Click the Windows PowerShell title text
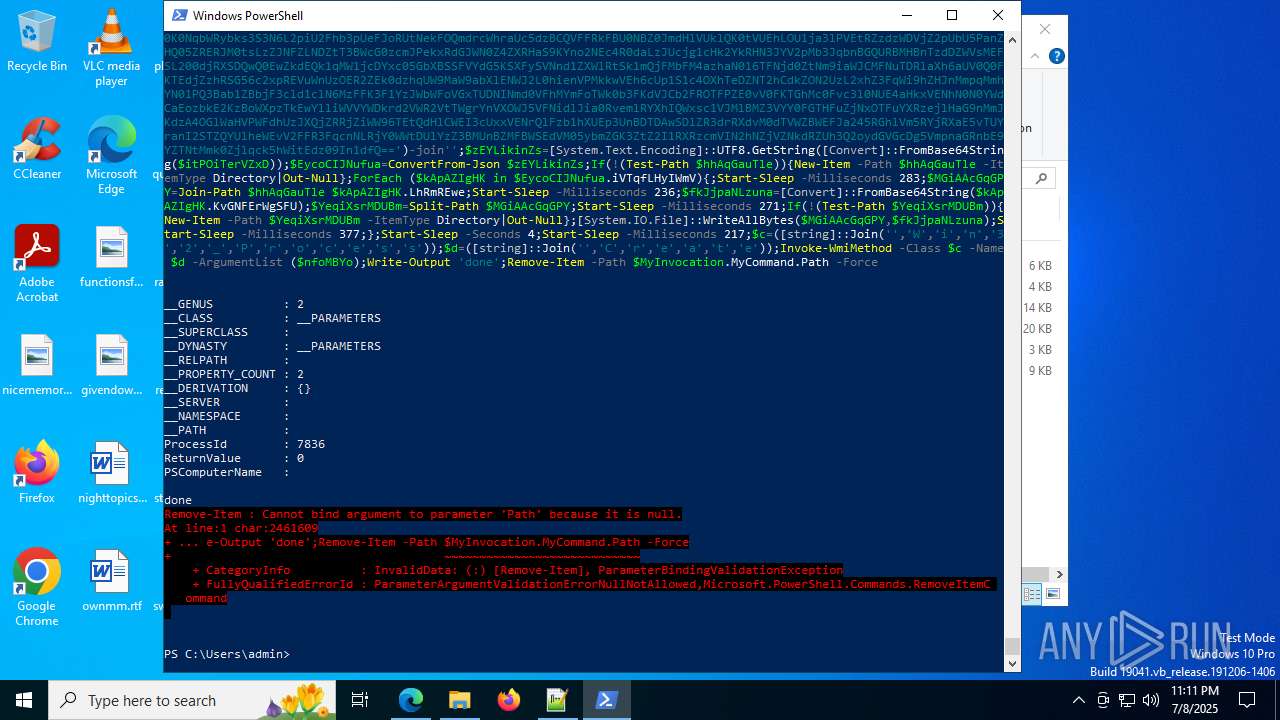This screenshot has width=1280, height=720. tap(247, 15)
